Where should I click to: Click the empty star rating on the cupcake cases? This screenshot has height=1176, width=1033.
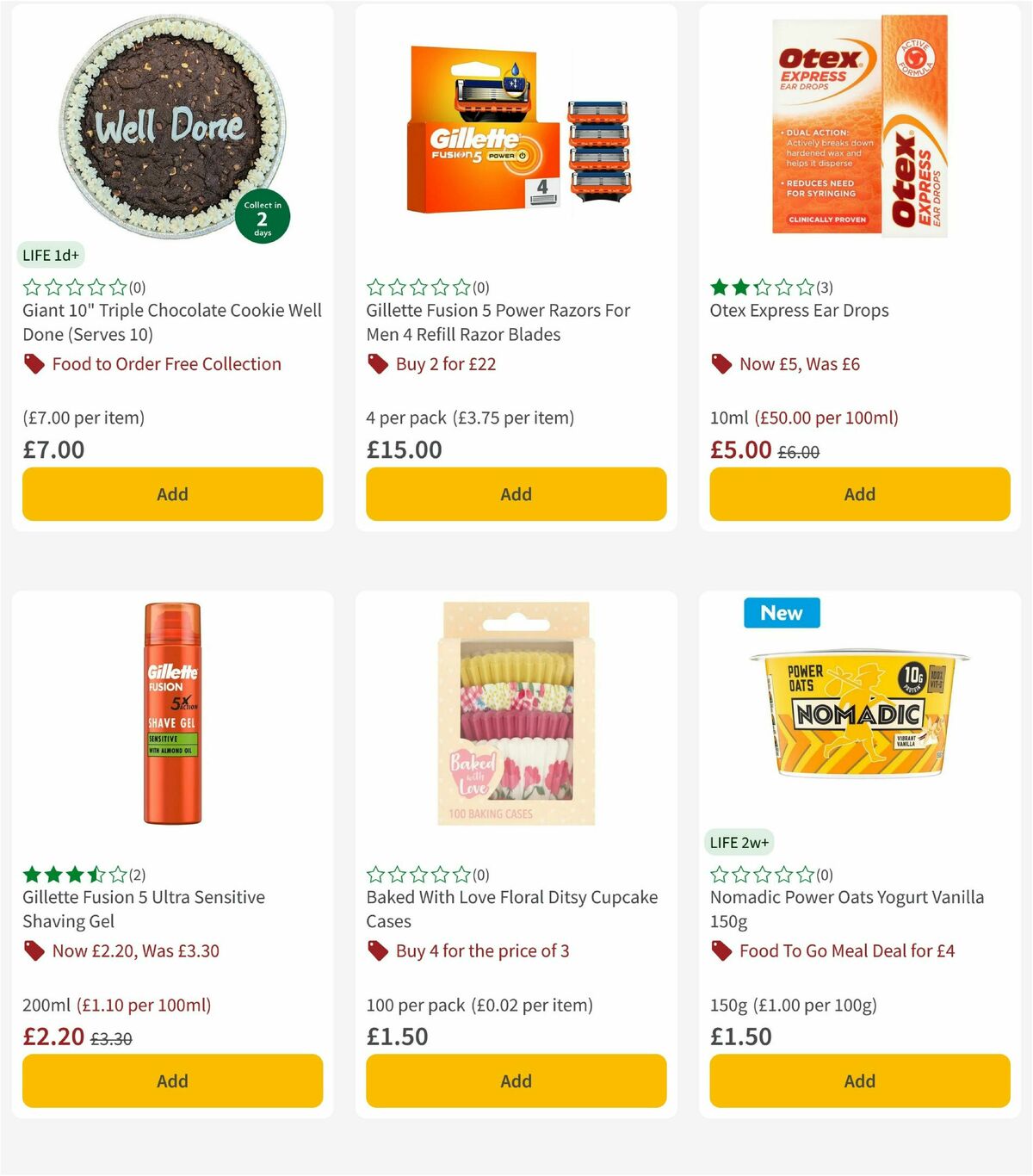click(x=418, y=875)
